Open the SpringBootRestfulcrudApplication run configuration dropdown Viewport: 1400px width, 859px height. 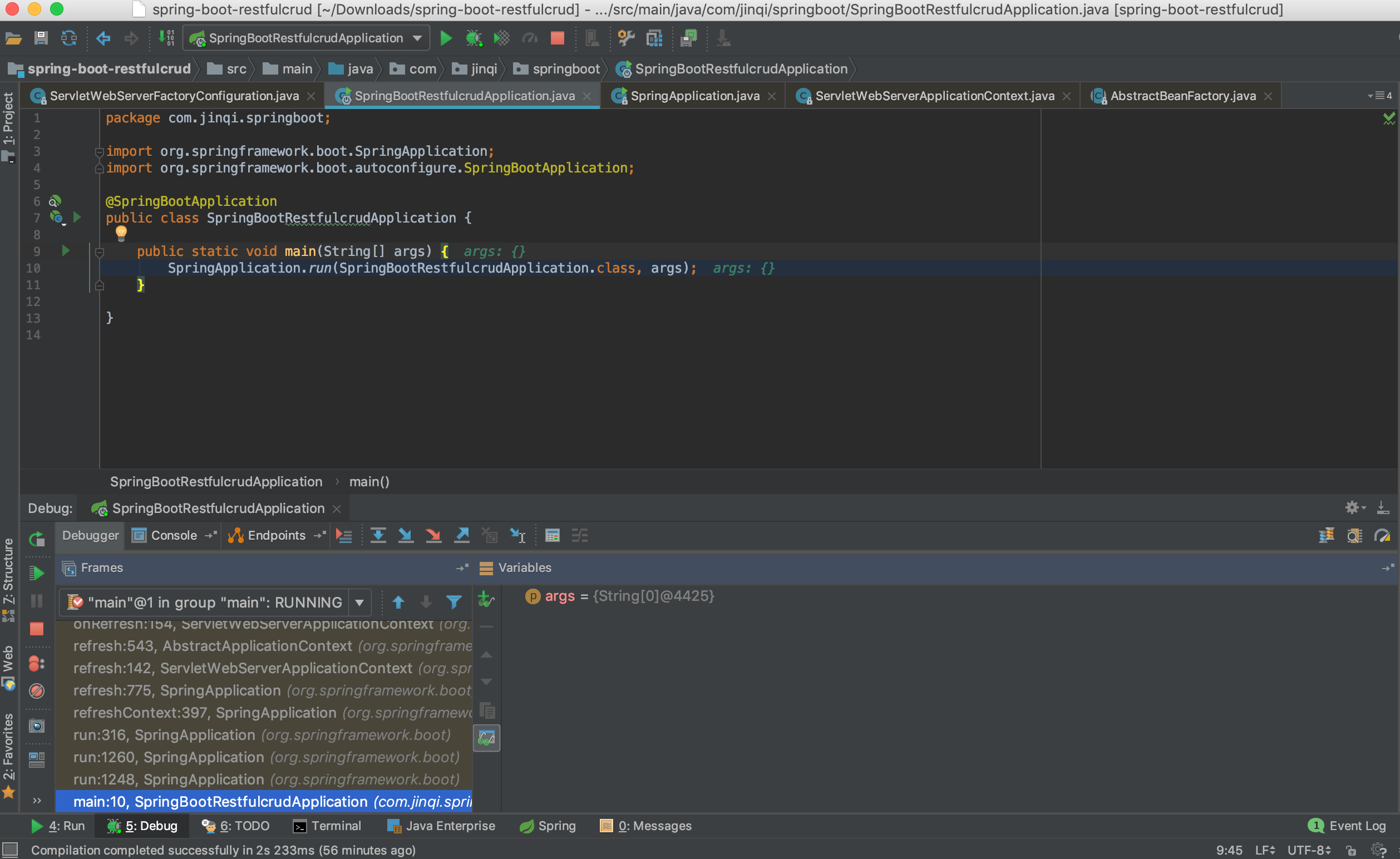point(307,38)
